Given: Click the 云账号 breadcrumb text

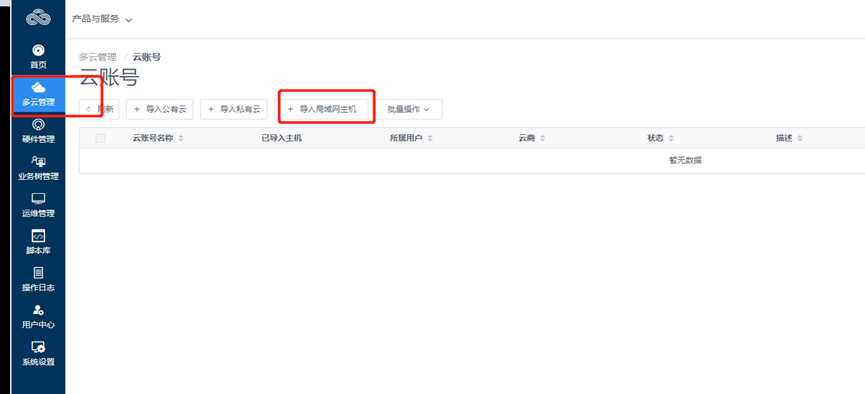Looking at the screenshot, I should [x=147, y=57].
